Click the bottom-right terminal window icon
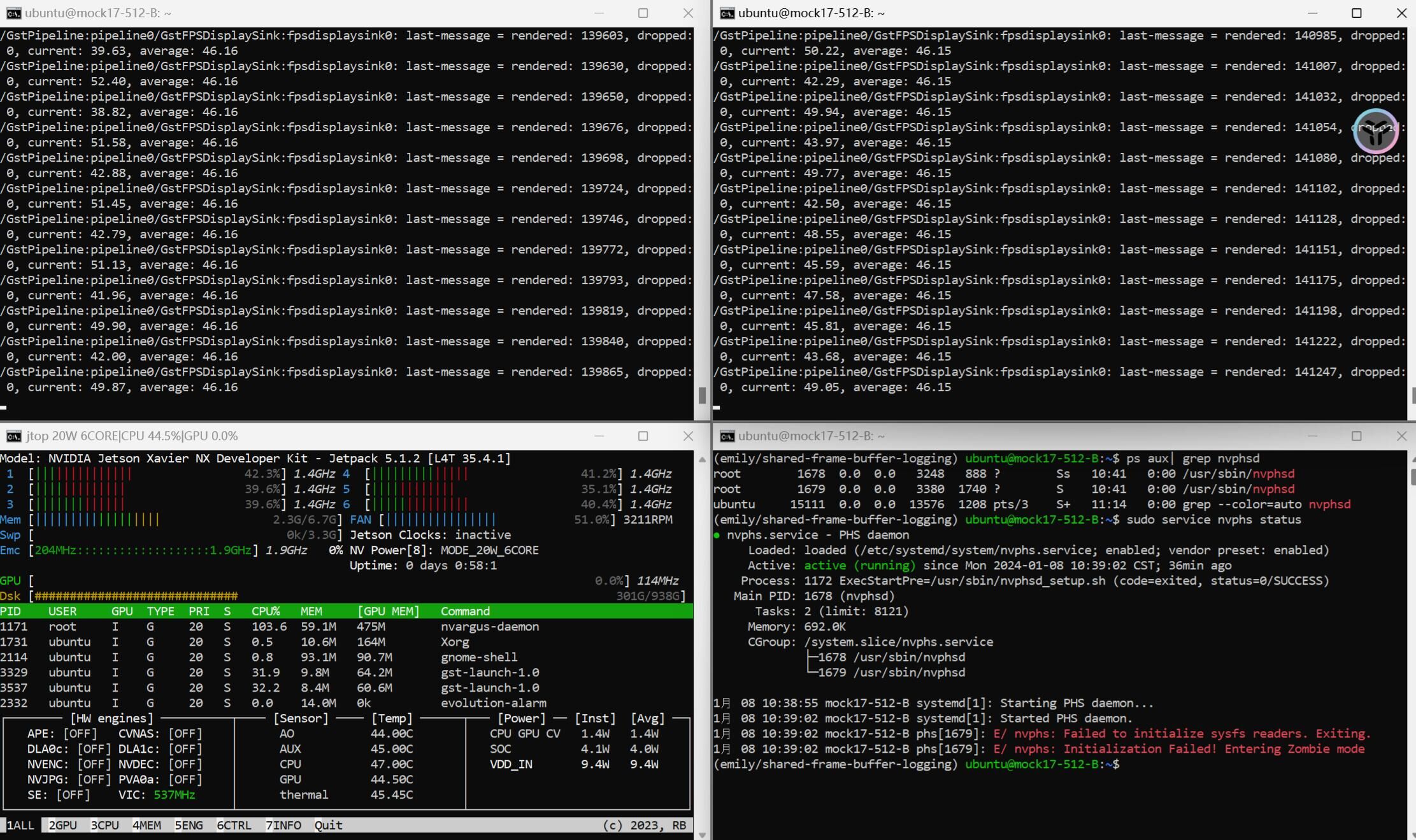The image size is (1416, 840). 727,436
